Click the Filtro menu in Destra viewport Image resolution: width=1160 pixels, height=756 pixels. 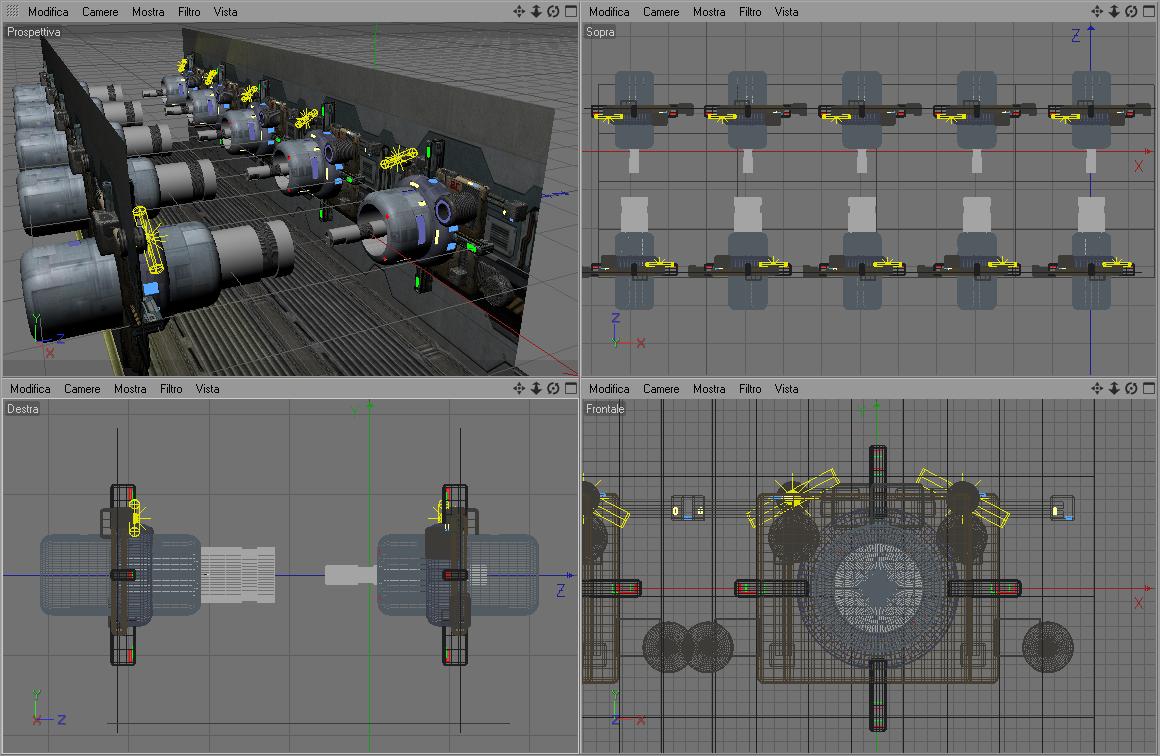[x=171, y=389]
